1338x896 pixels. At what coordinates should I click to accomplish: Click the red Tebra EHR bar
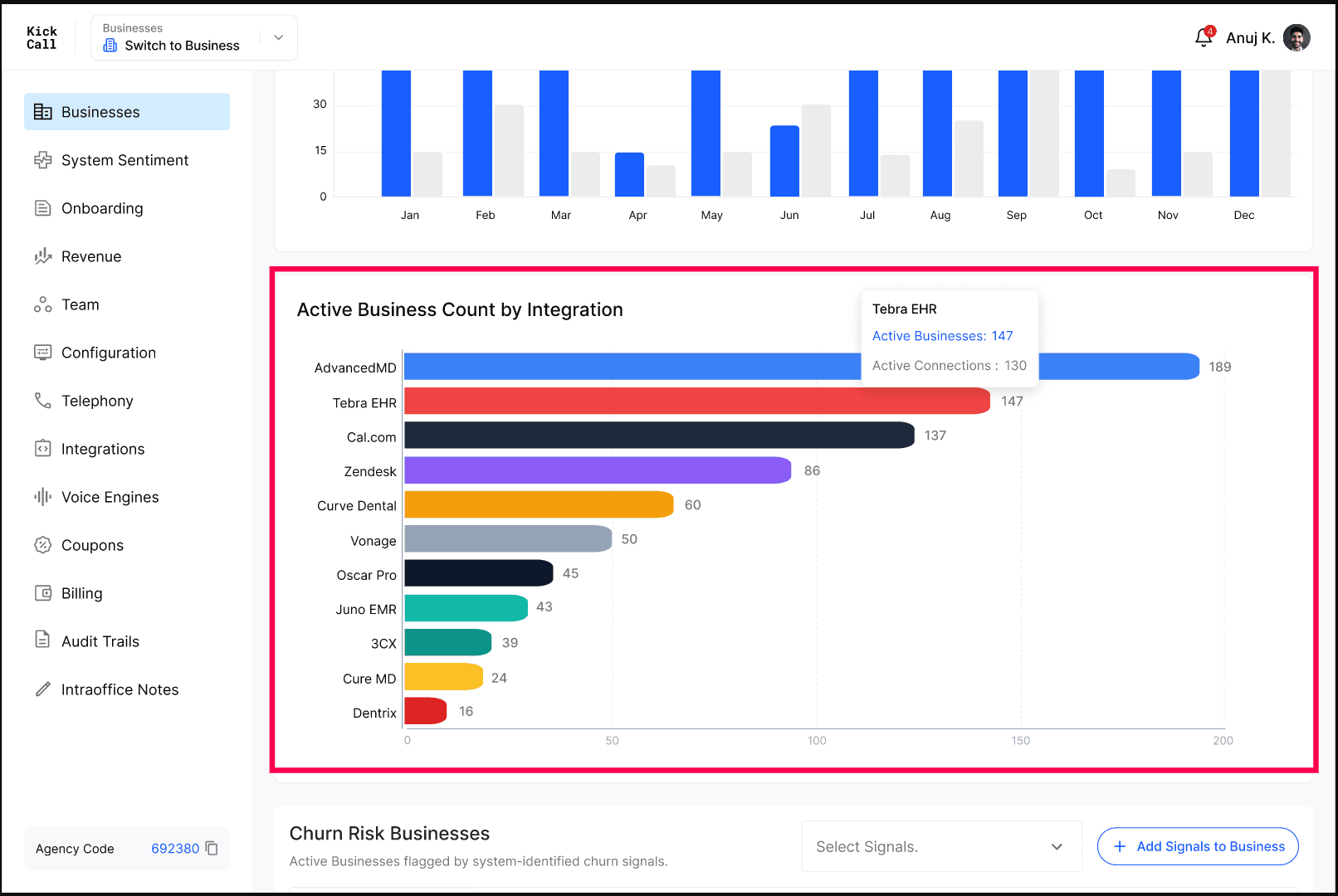click(697, 401)
